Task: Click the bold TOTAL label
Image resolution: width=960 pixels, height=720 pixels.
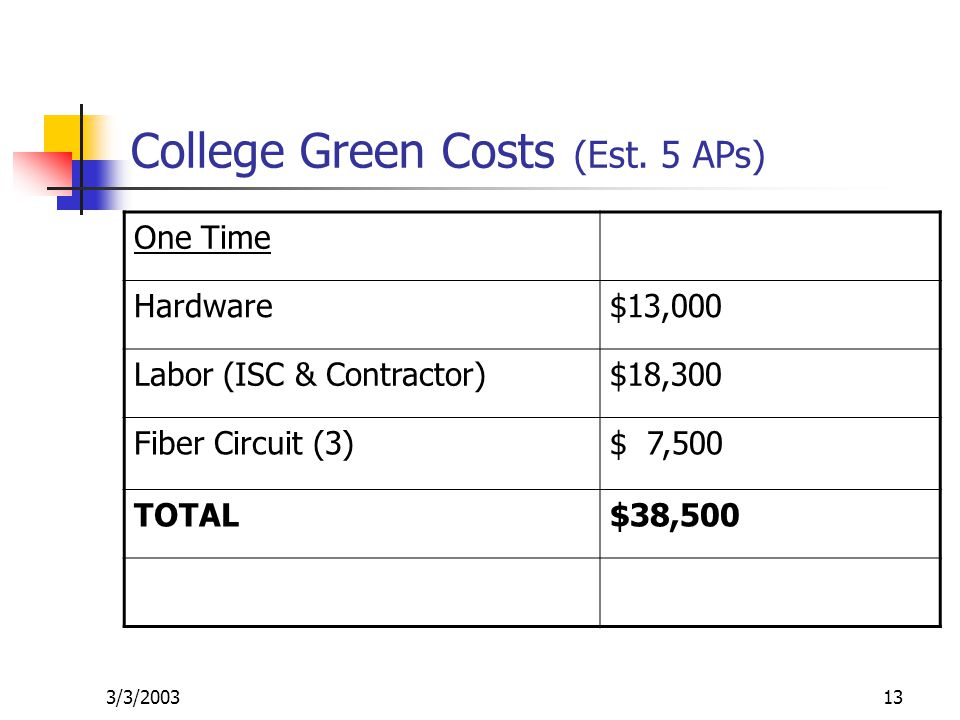Action: pos(187,516)
